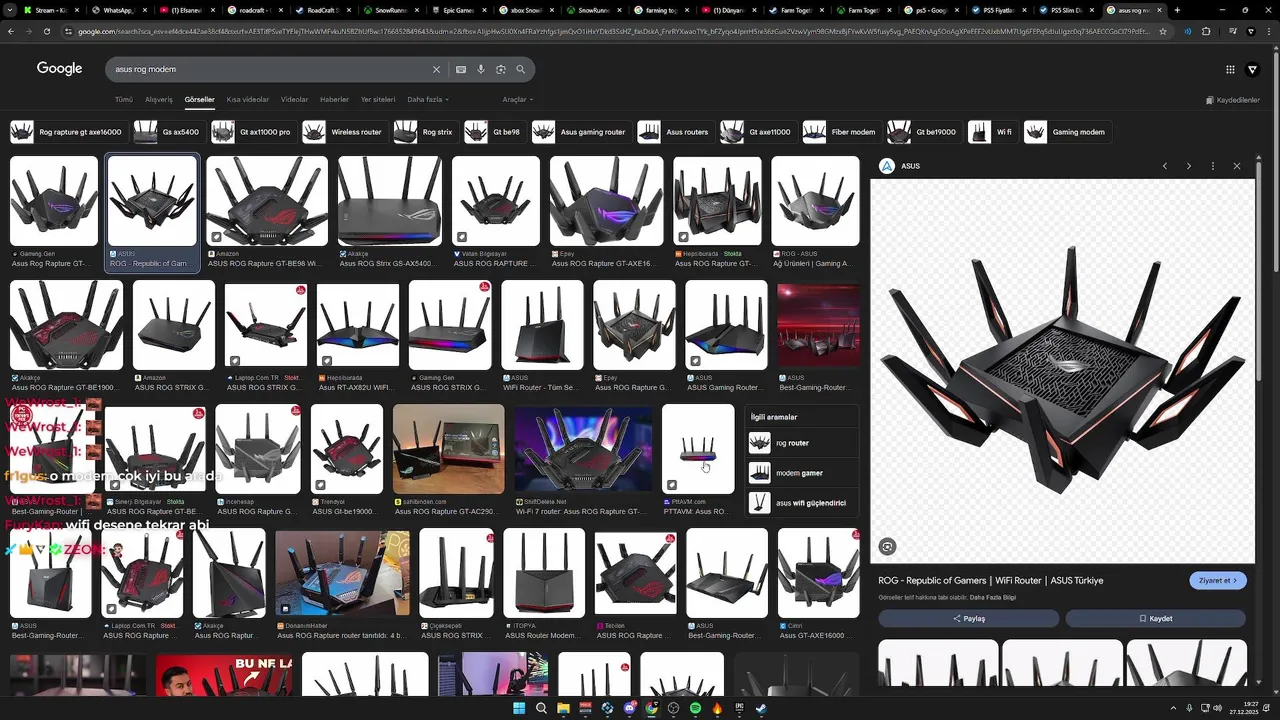Screen dimensions: 1280x720
Task: Open Spotify from the taskbar
Action: (696, 708)
